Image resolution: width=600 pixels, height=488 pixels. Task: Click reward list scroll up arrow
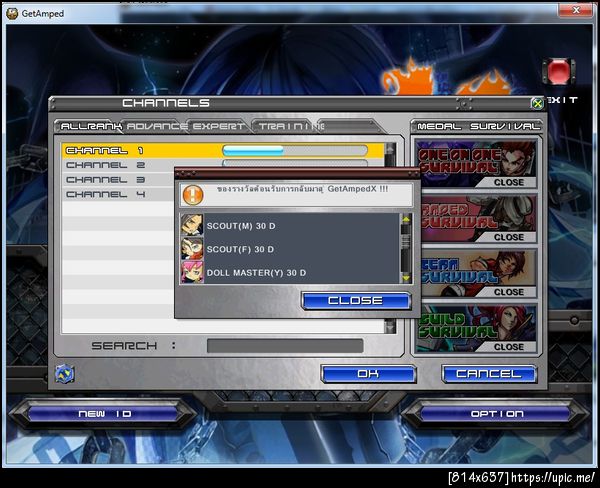(x=406, y=219)
